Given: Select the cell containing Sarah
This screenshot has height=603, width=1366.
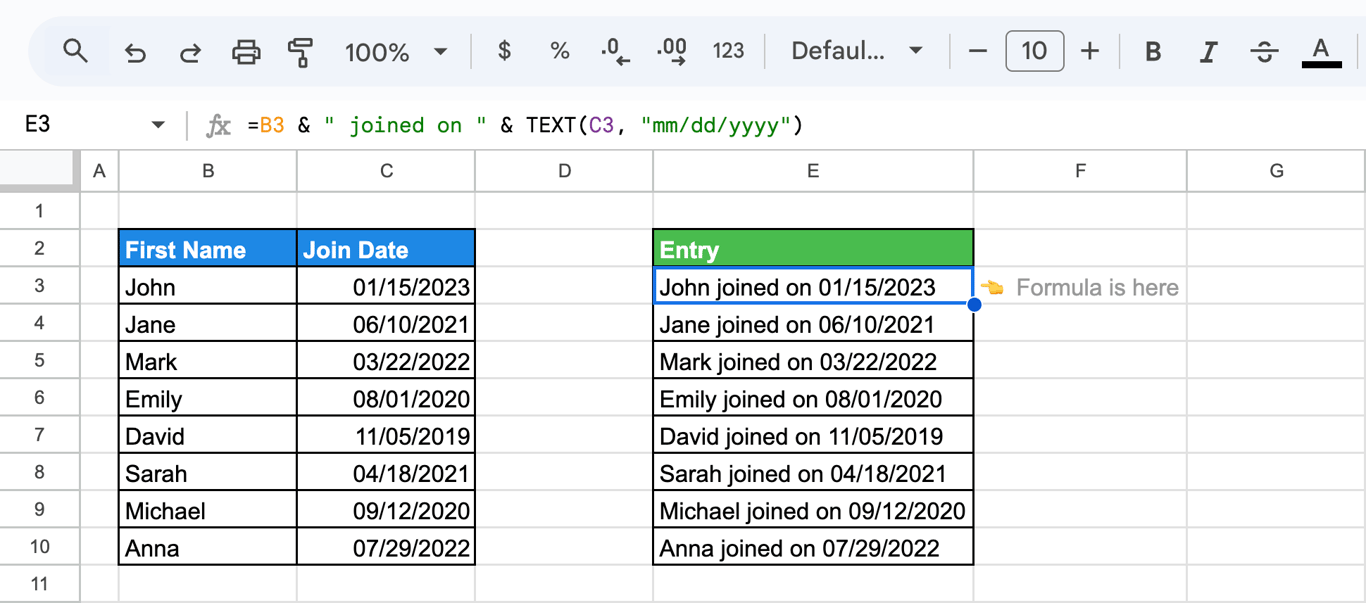Looking at the screenshot, I should point(208,473).
